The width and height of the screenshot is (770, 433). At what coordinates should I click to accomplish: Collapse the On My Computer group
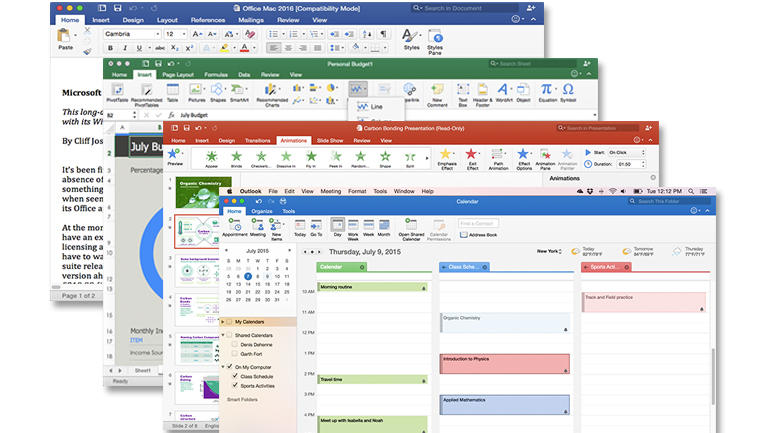pos(222,367)
